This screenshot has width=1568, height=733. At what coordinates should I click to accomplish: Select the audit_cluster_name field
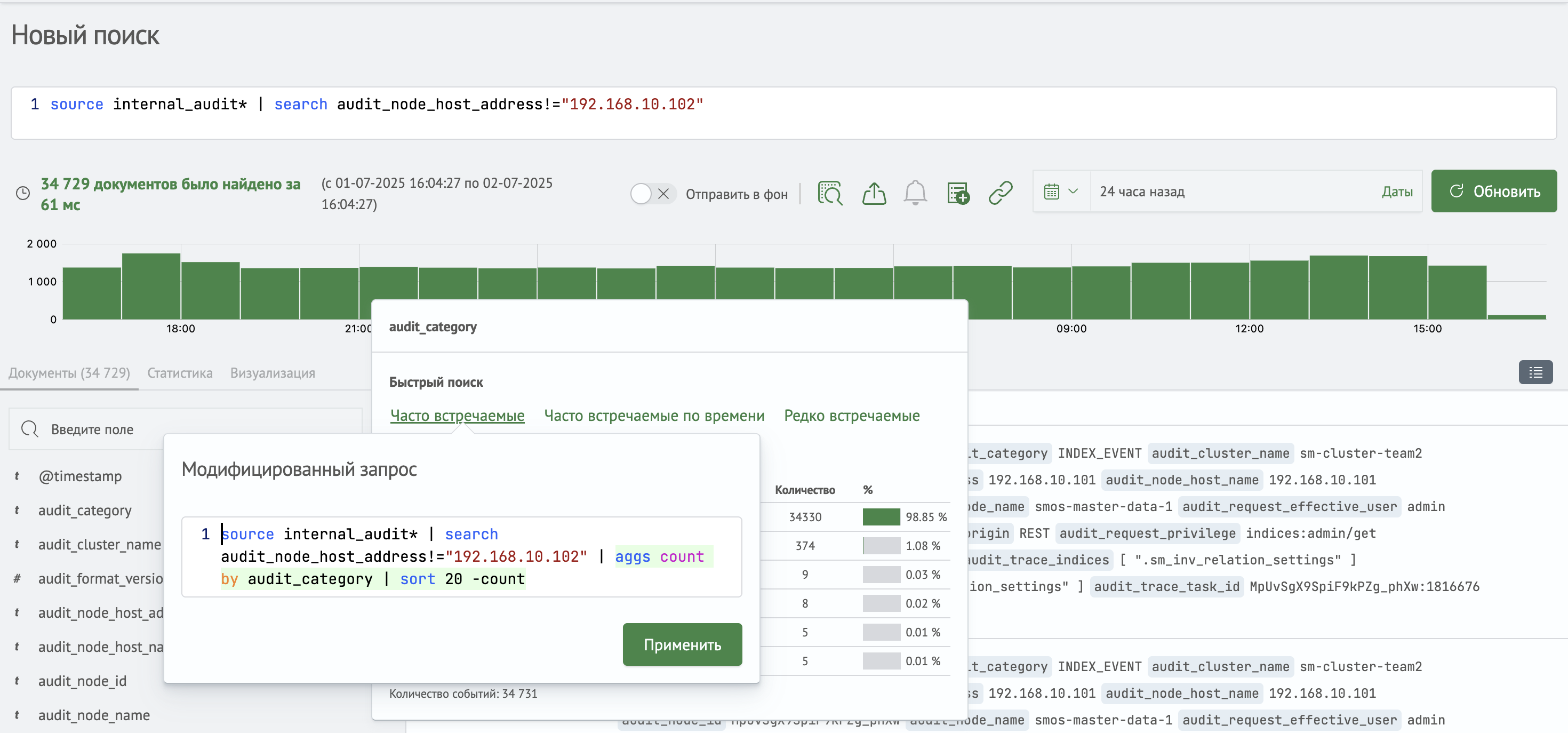point(99,544)
